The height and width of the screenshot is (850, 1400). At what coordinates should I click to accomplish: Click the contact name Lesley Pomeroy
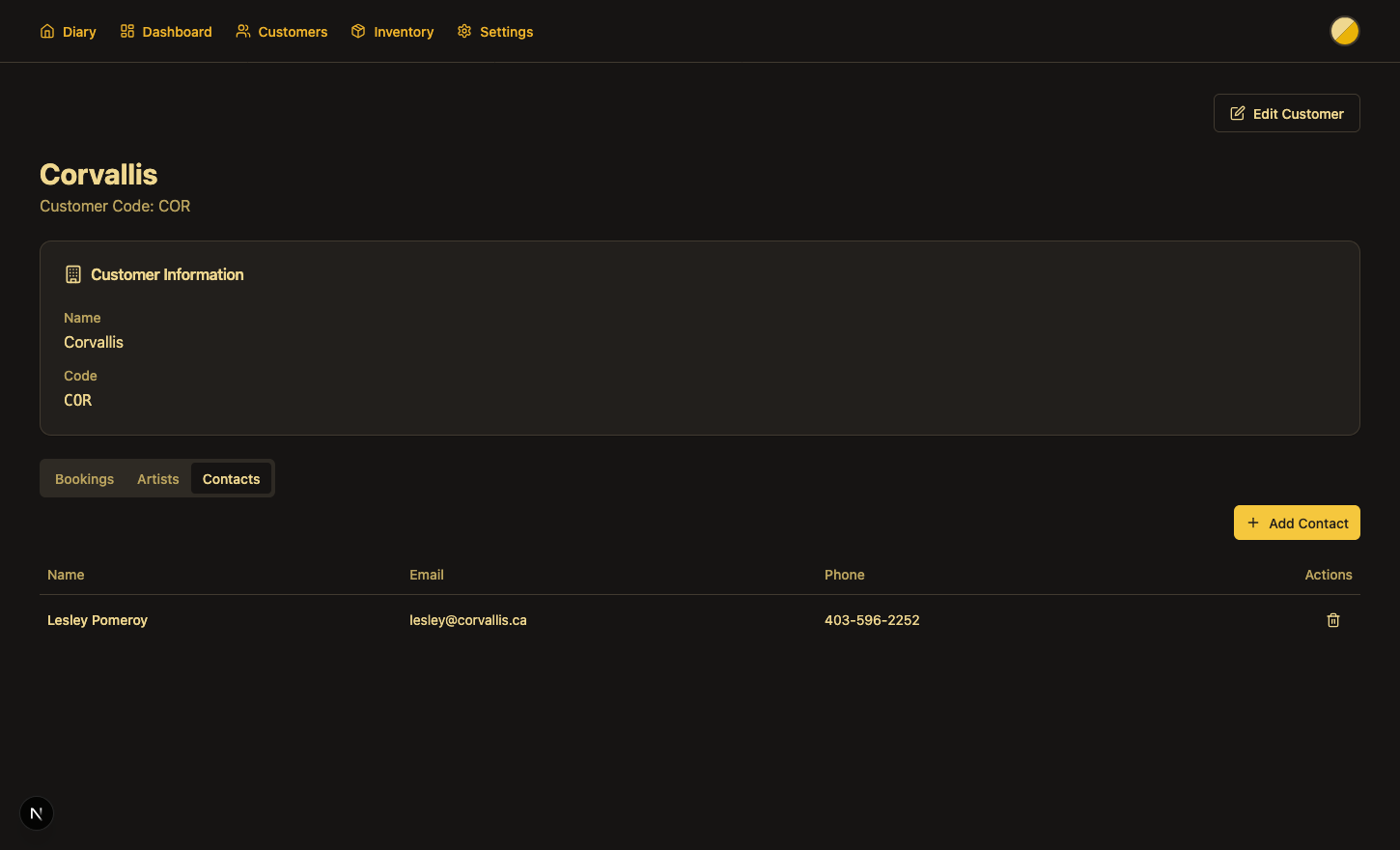pos(98,620)
